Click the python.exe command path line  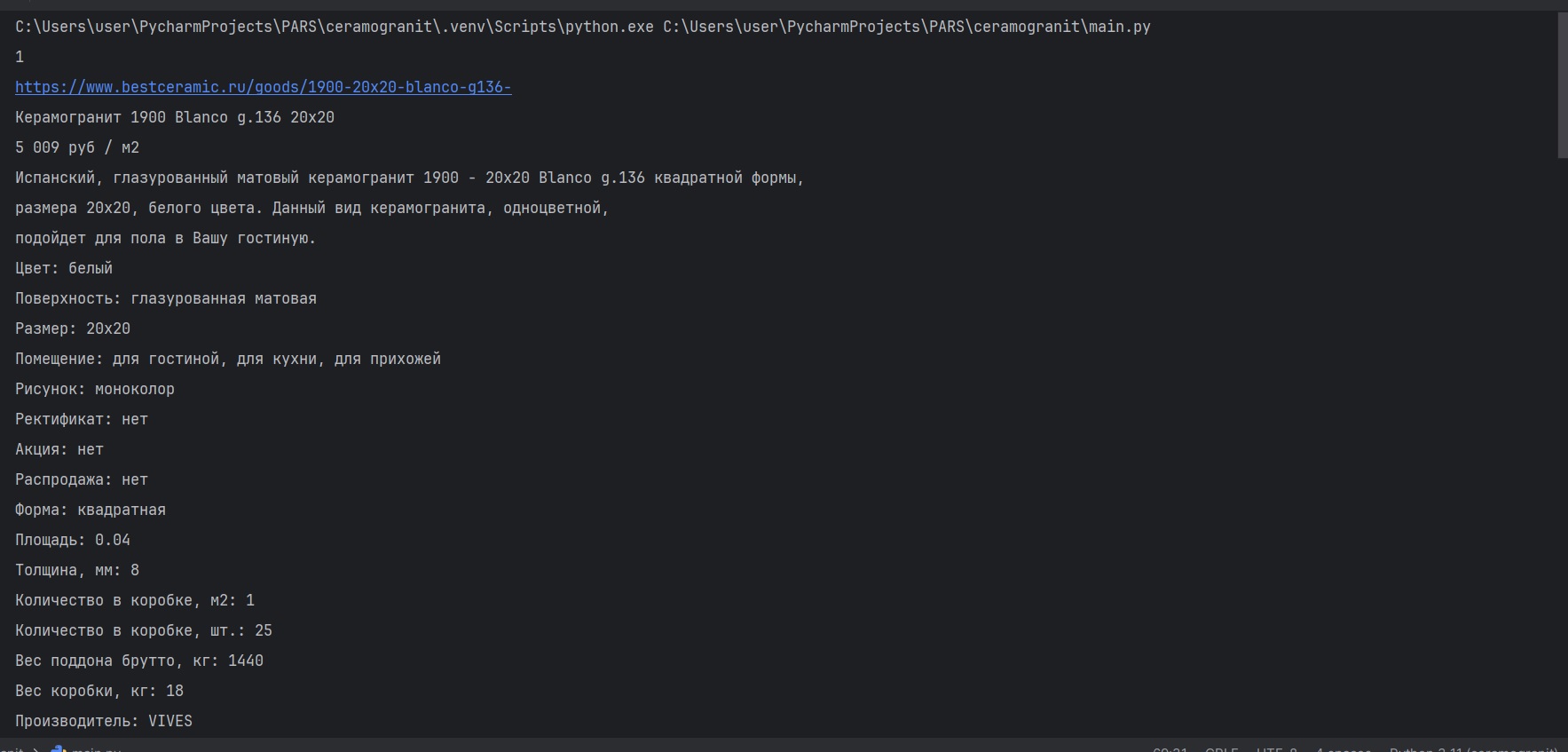coord(582,27)
